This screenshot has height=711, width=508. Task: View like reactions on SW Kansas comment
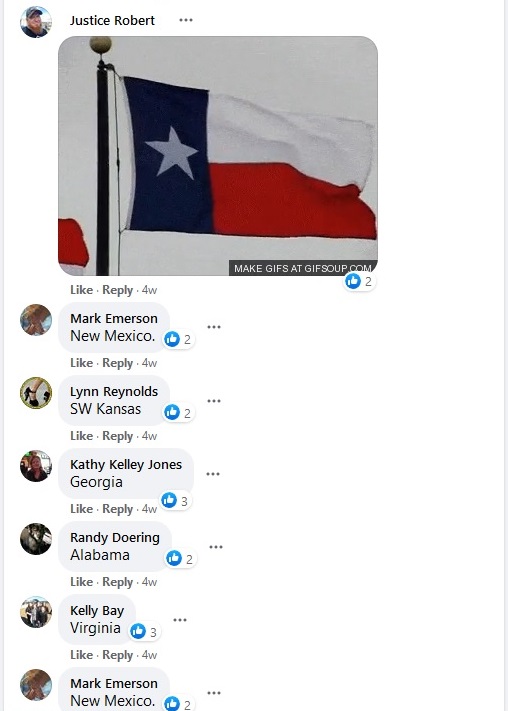179,413
